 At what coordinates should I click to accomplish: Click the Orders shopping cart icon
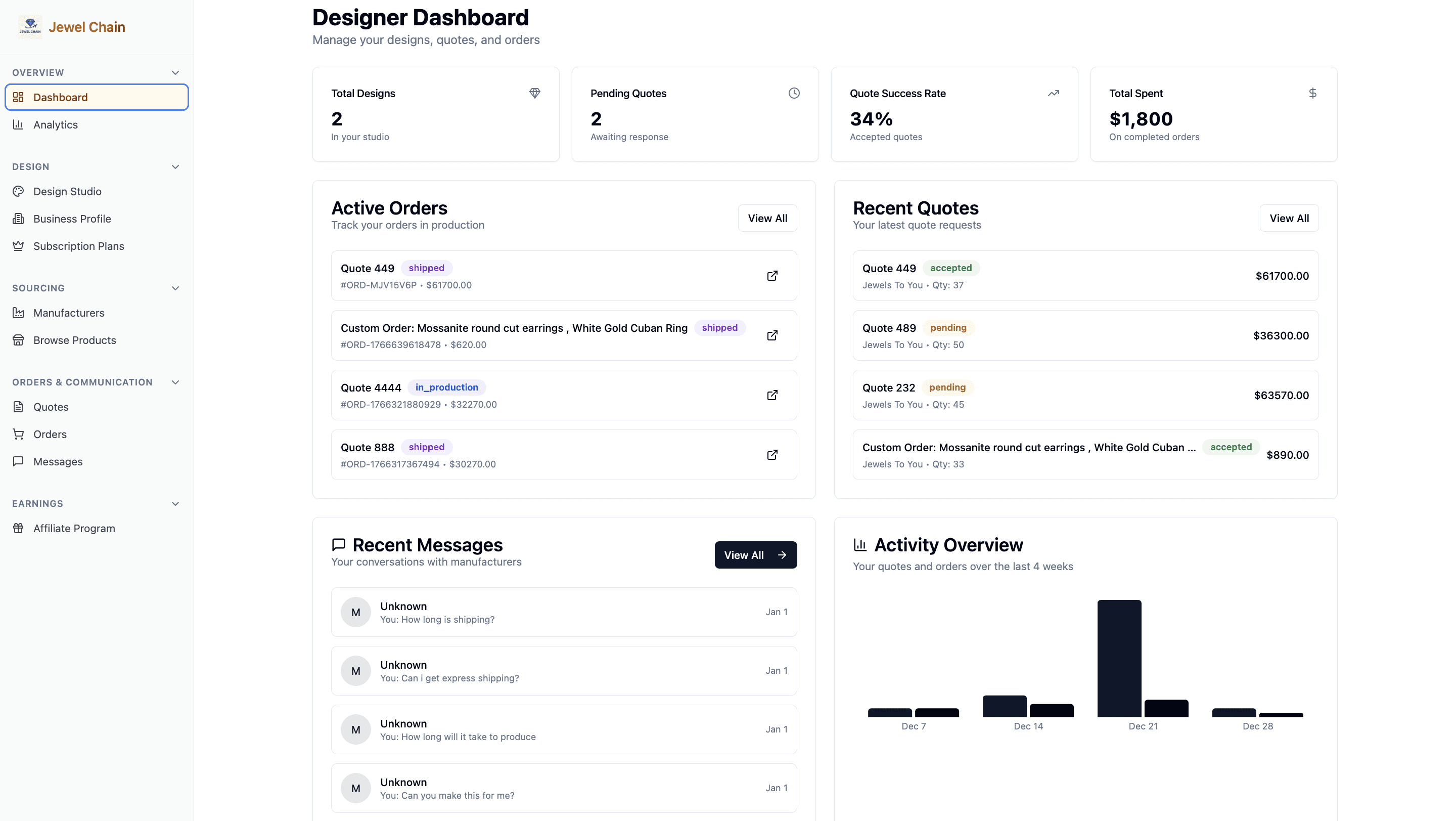point(18,434)
